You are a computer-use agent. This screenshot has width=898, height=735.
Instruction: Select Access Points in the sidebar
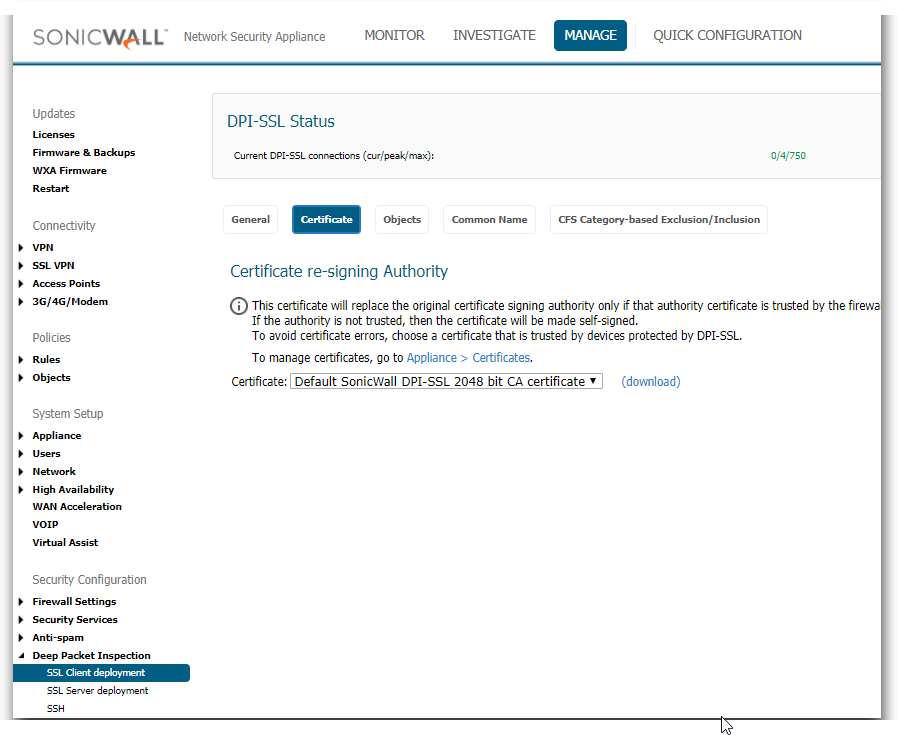coord(66,284)
